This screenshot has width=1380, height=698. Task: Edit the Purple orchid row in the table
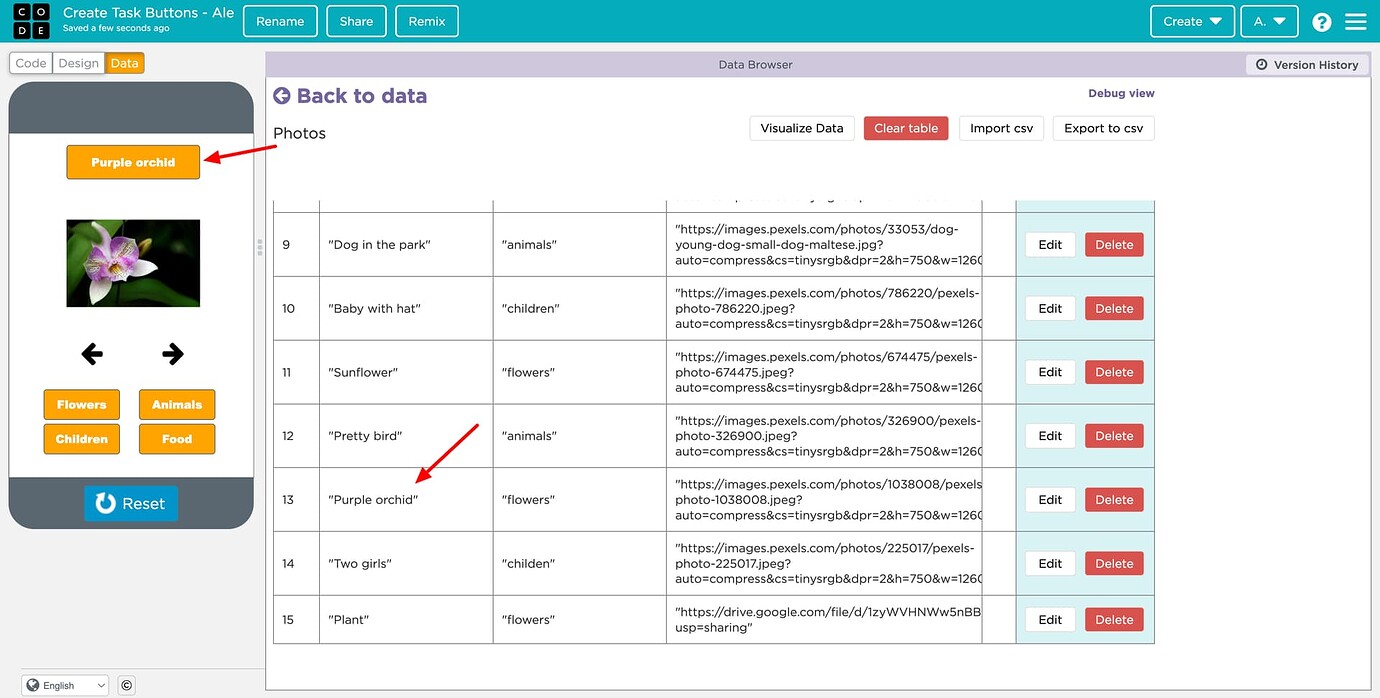(1049, 499)
